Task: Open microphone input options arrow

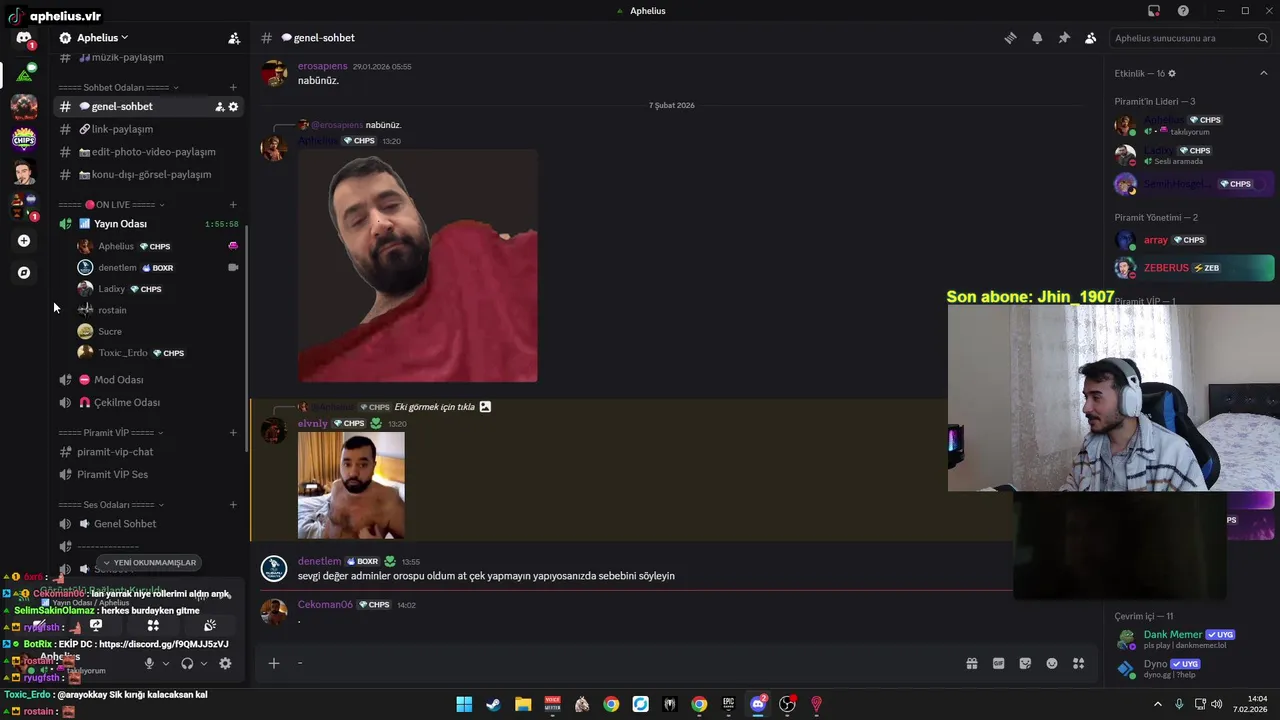Action: 166,663
